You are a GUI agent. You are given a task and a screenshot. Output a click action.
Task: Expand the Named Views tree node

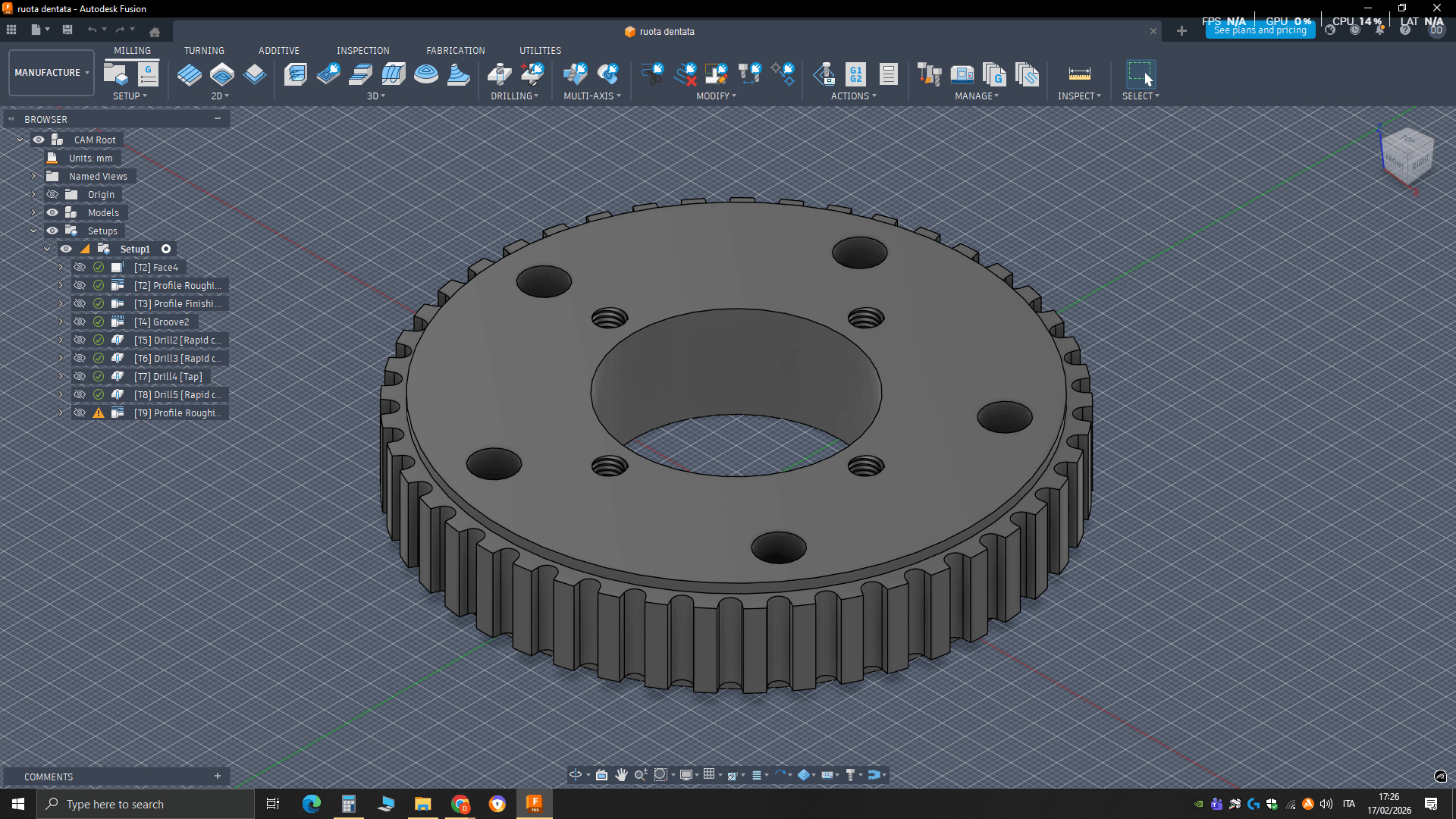coord(33,177)
